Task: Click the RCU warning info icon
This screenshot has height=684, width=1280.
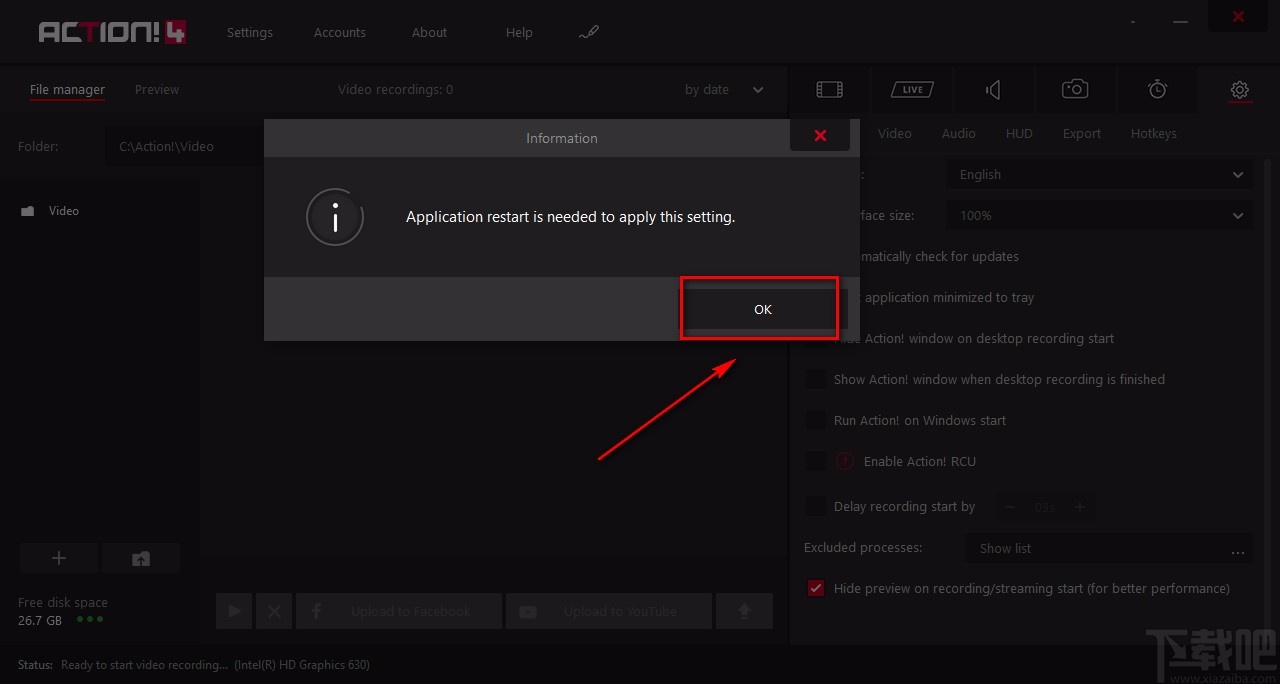Action: tap(846, 461)
